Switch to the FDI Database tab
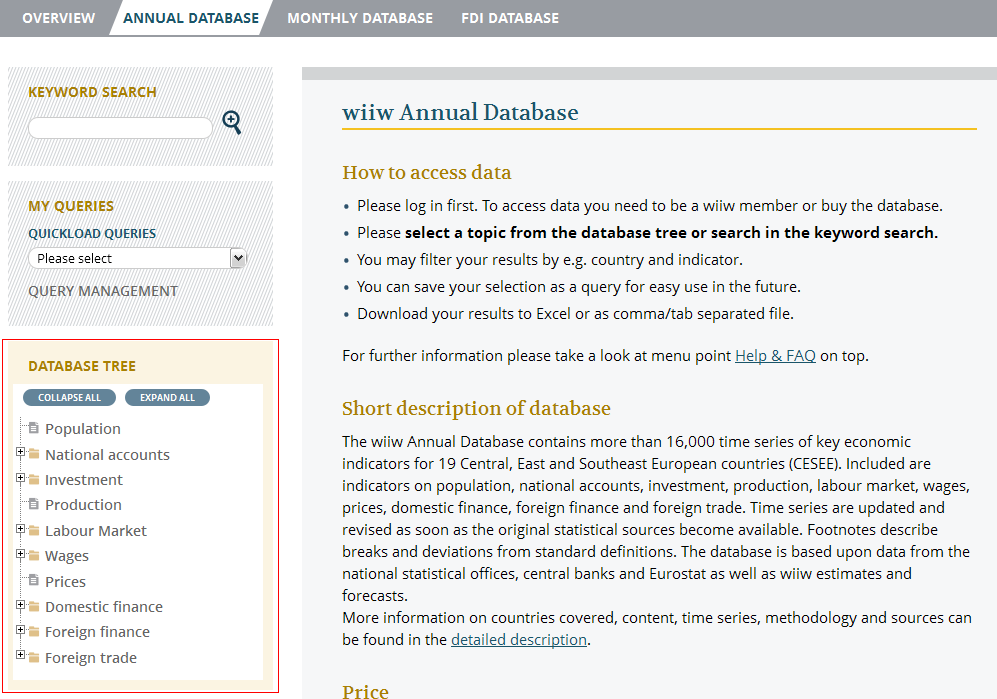 pos(510,18)
